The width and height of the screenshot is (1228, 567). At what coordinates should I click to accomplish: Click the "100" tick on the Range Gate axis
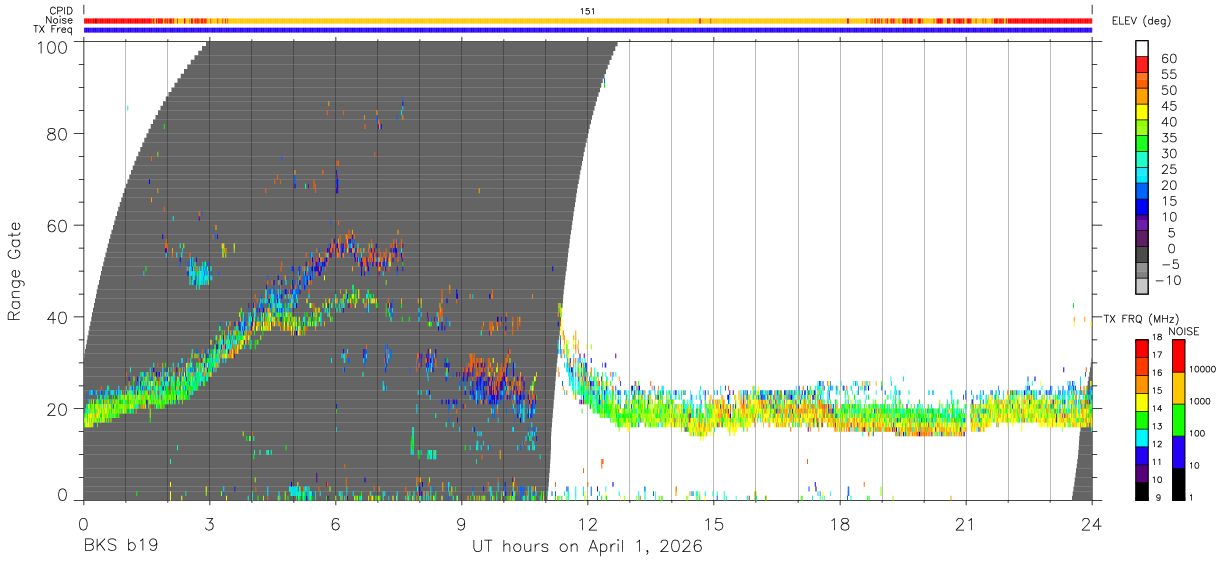click(55, 47)
